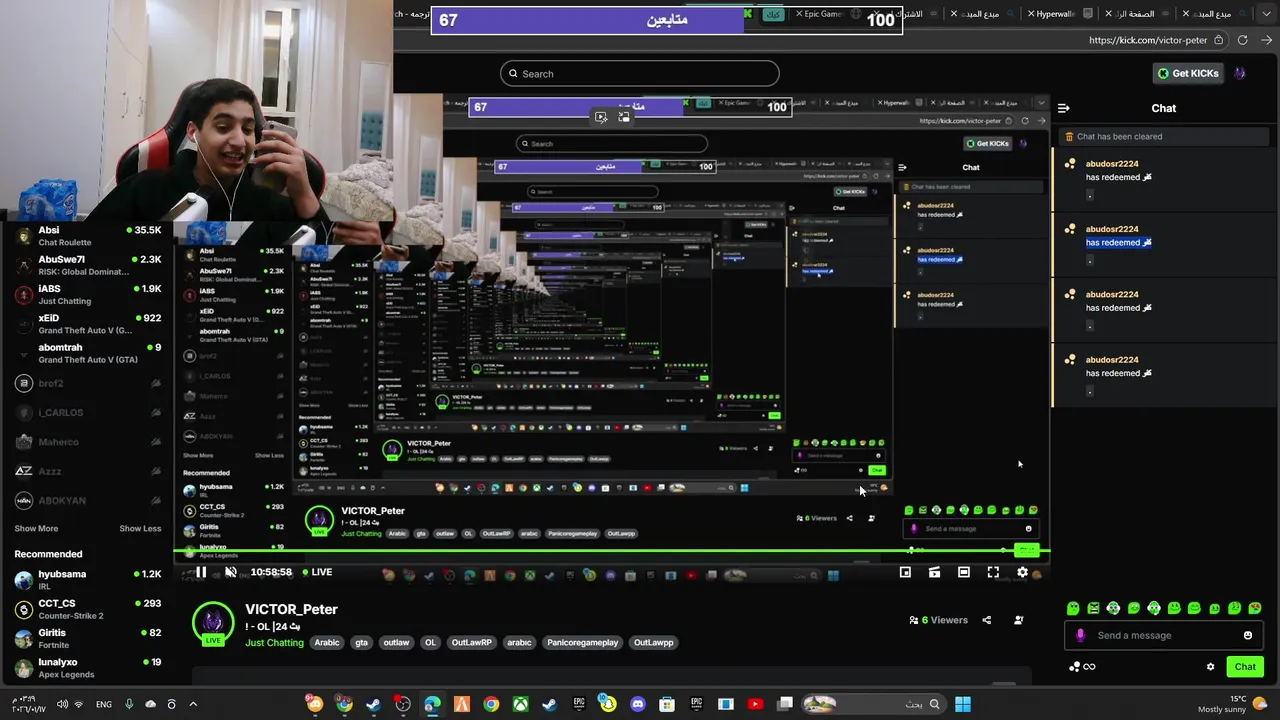Open offline channel Azzz
The height and width of the screenshot is (720, 1280).
(88, 471)
